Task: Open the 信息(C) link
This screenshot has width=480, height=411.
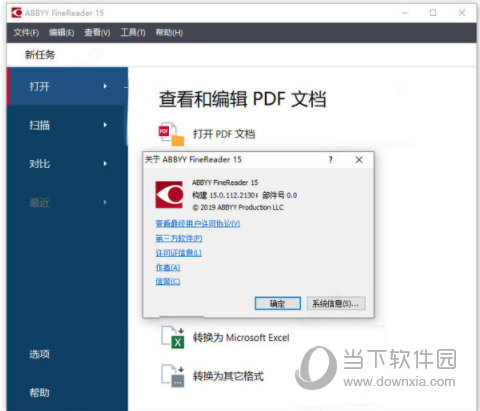Action: point(168,282)
